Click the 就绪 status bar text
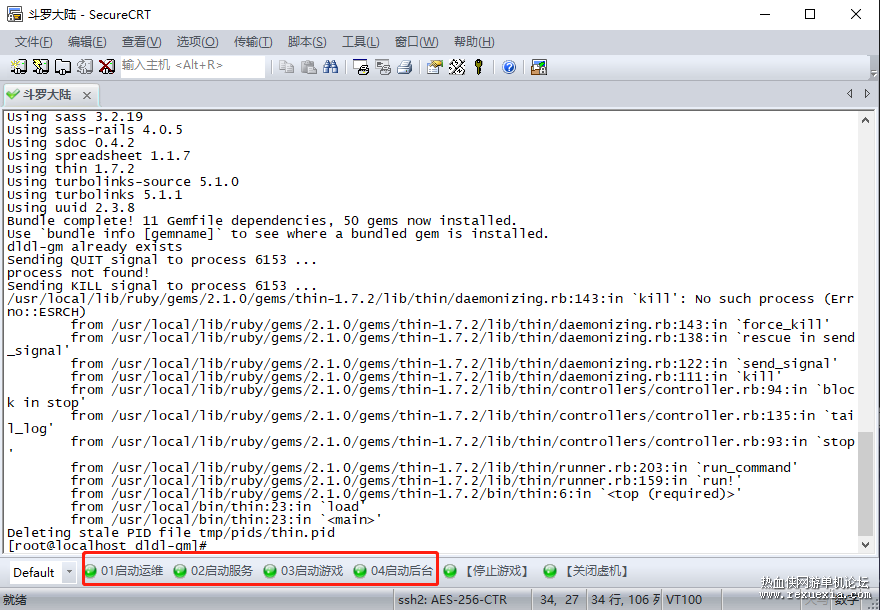This screenshot has height=610, width=880. pos(15,600)
